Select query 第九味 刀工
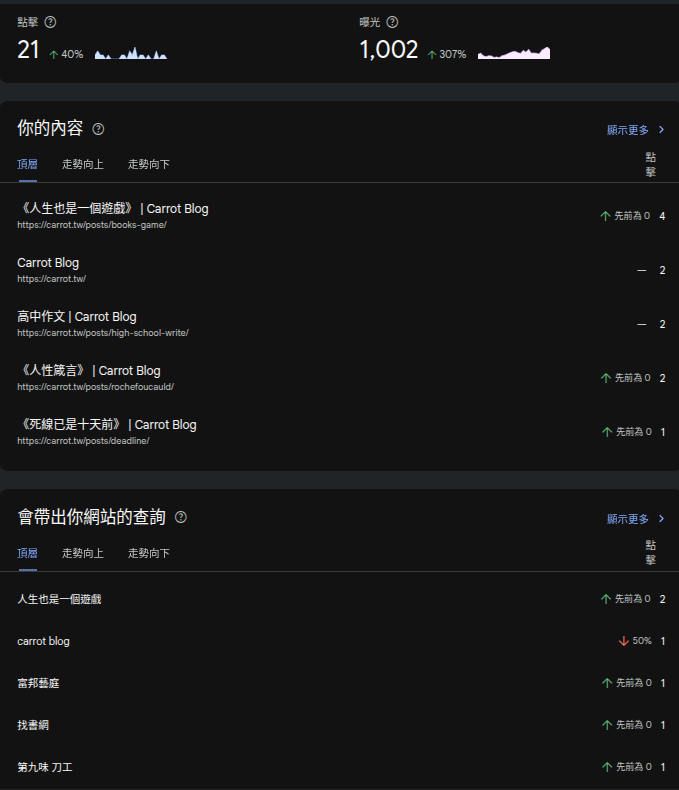 pos(45,767)
